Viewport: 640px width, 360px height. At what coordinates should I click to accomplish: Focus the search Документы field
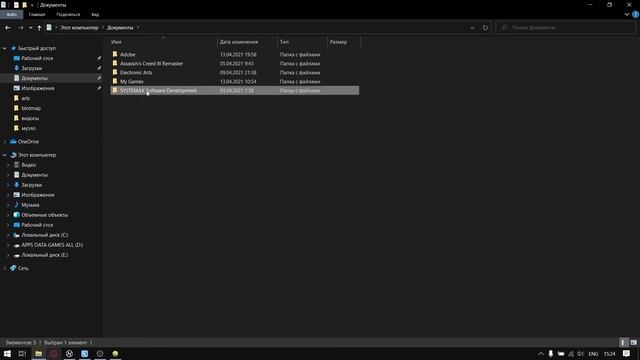coord(565,28)
